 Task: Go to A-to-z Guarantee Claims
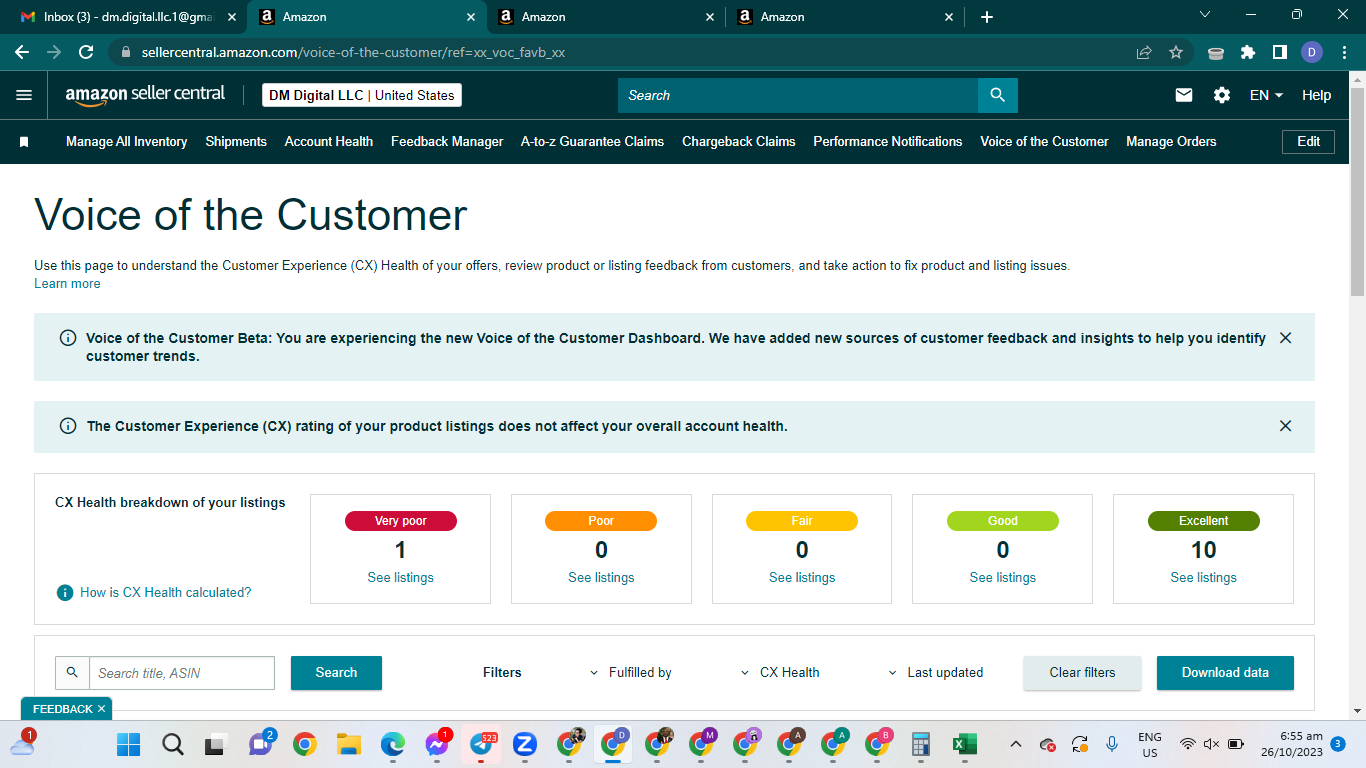[592, 142]
